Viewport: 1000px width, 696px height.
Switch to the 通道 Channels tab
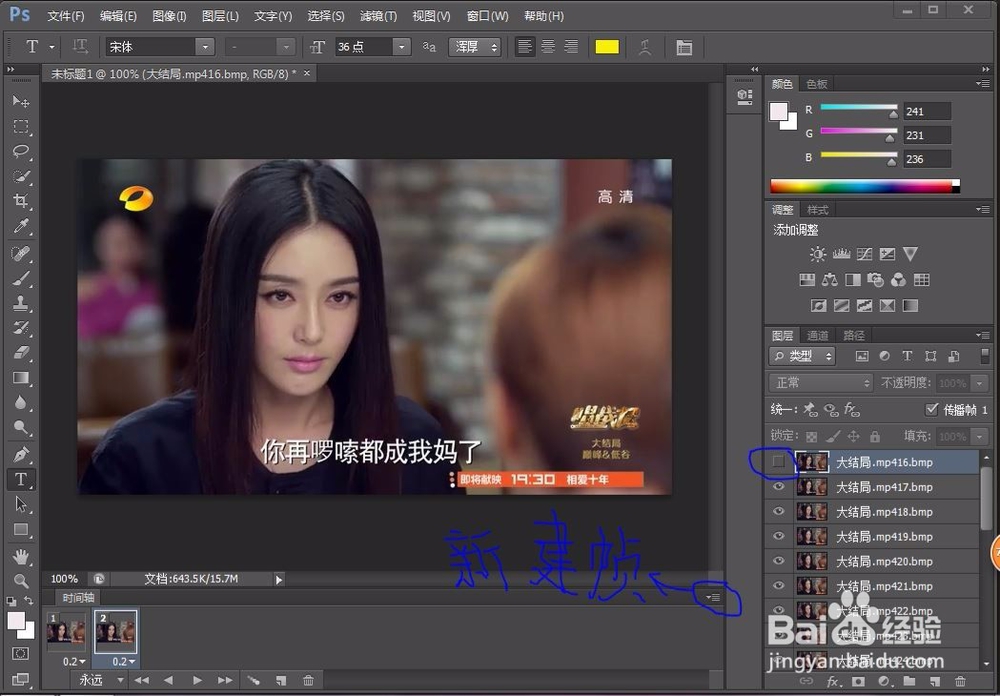tap(818, 334)
